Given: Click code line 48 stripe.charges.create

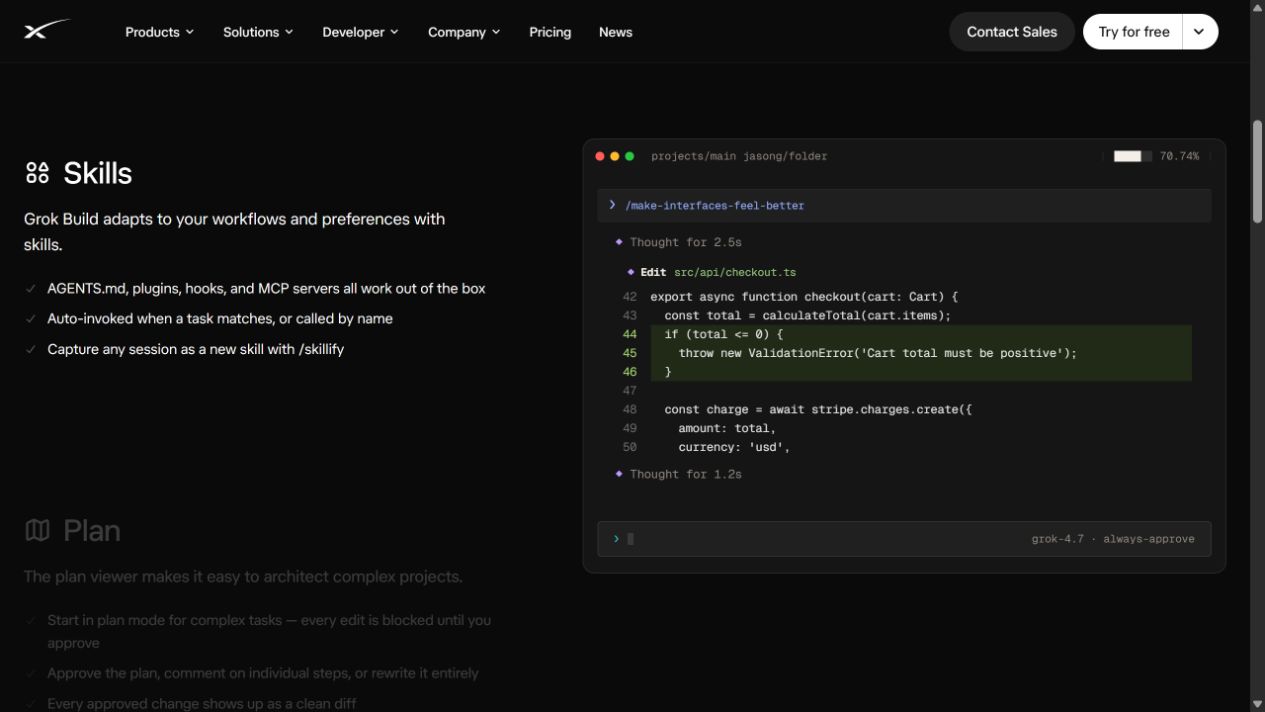Looking at the screenshot, I should coord(818,410).
